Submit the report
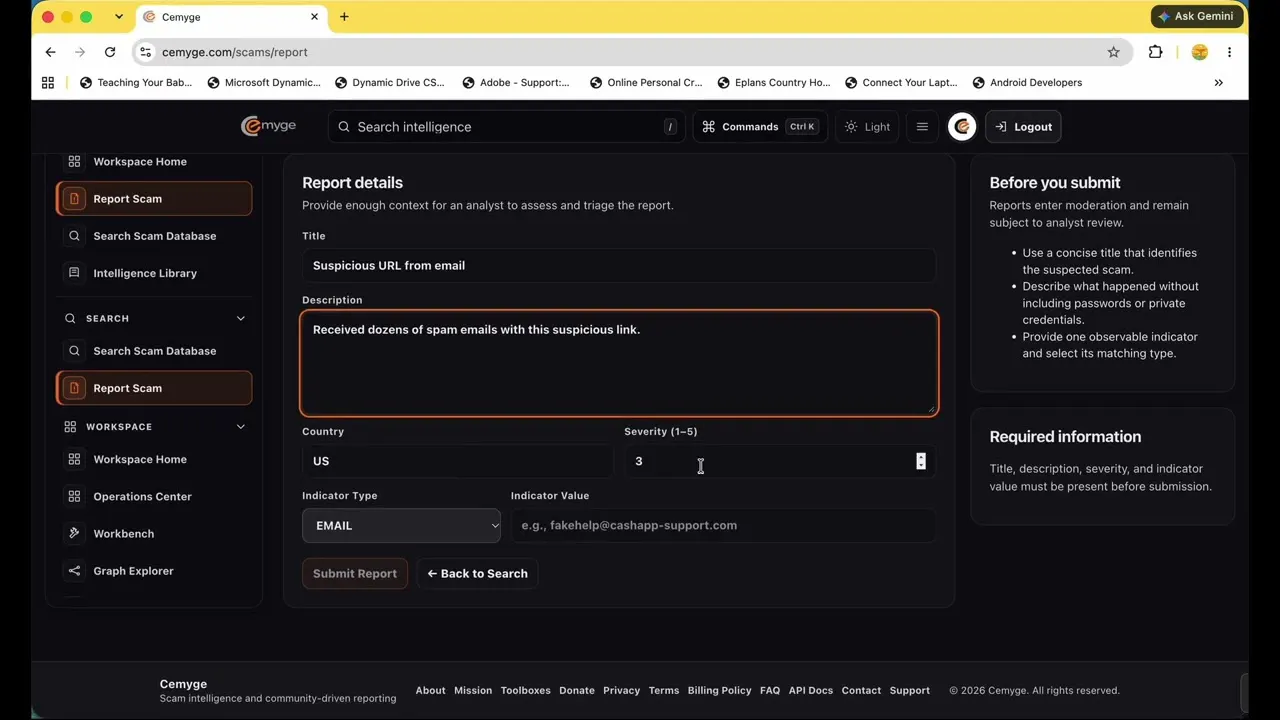 point(355,573)
